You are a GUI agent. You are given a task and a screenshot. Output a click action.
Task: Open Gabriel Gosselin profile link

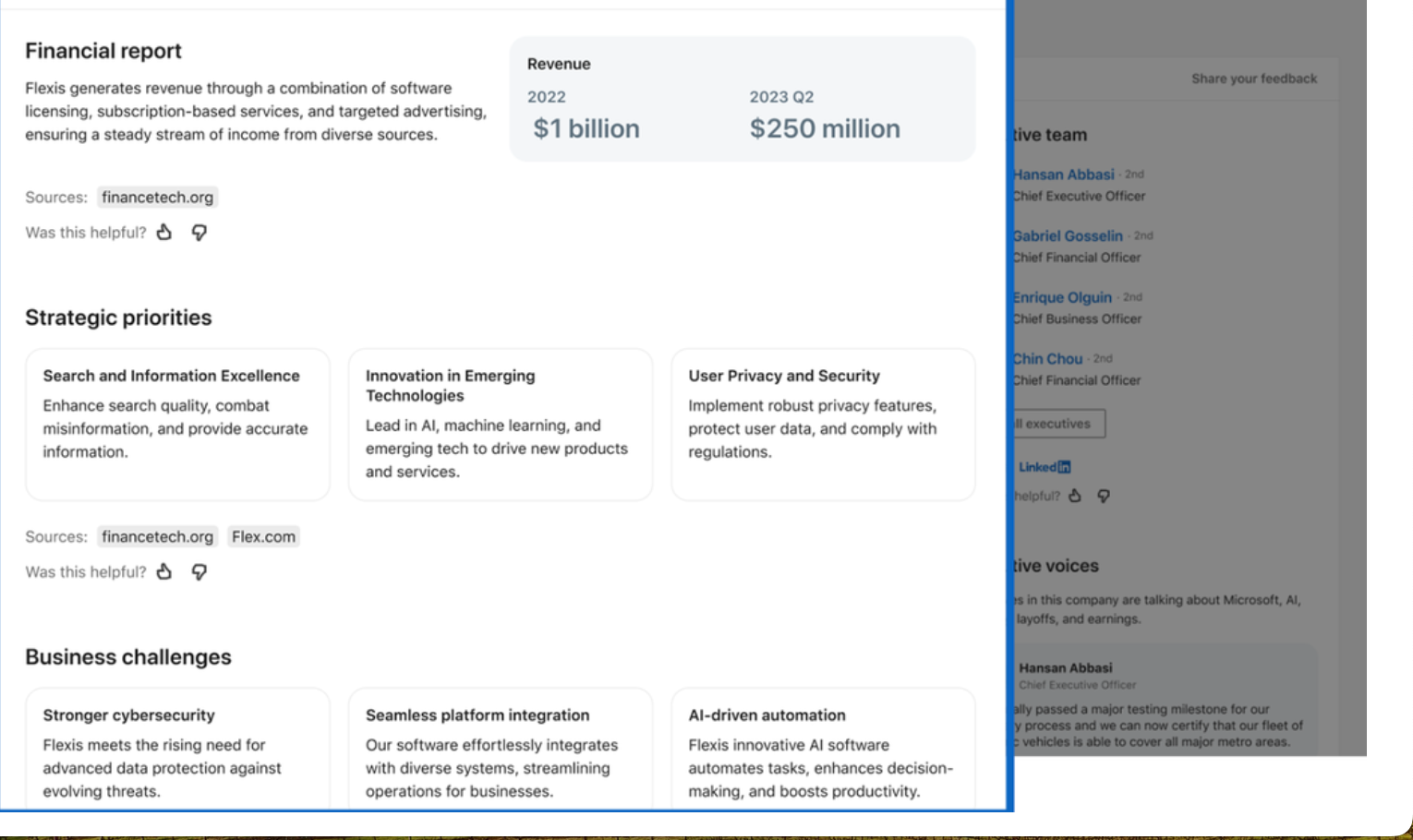1069,235
